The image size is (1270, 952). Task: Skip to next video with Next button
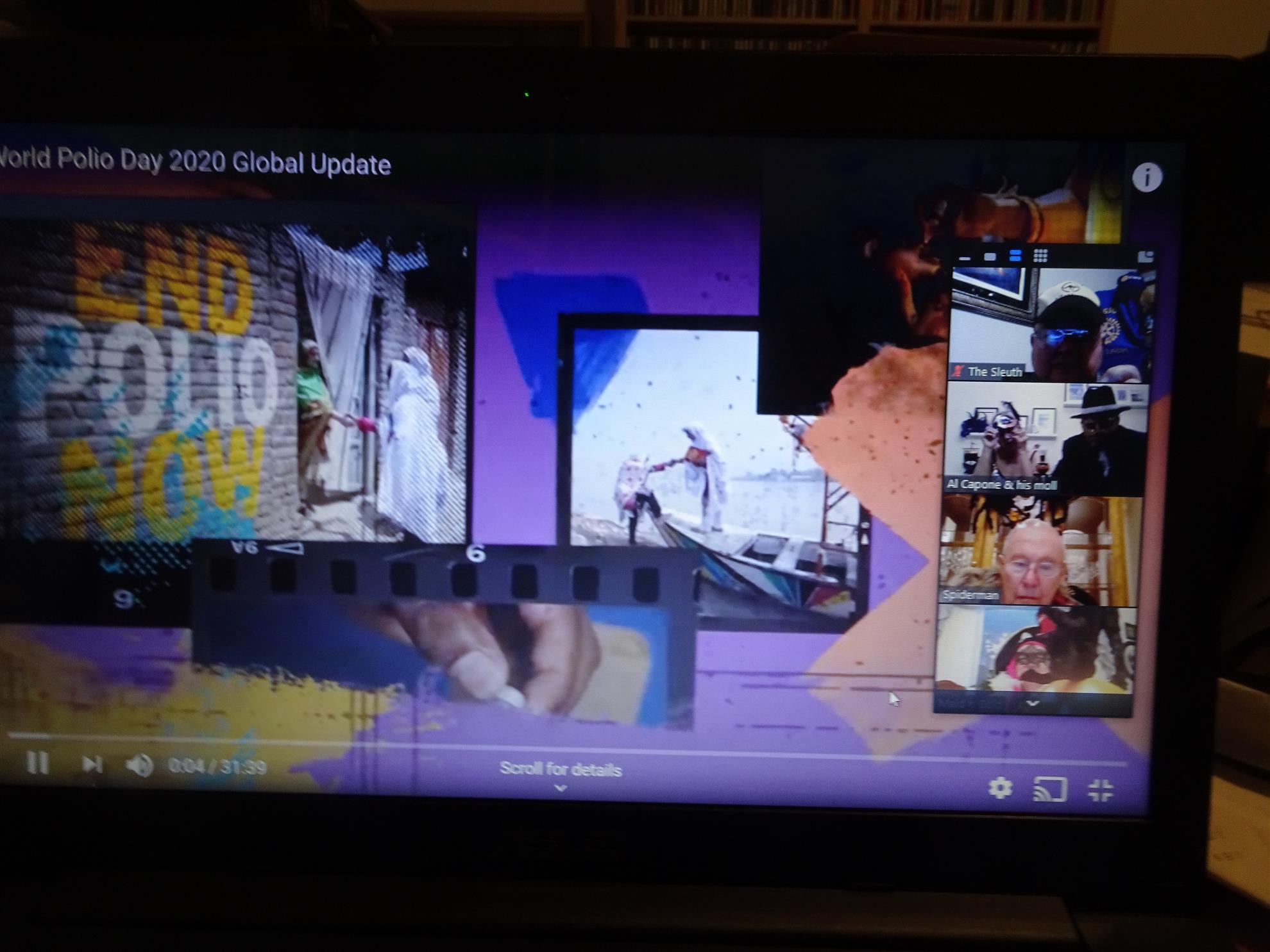point(92,764)
